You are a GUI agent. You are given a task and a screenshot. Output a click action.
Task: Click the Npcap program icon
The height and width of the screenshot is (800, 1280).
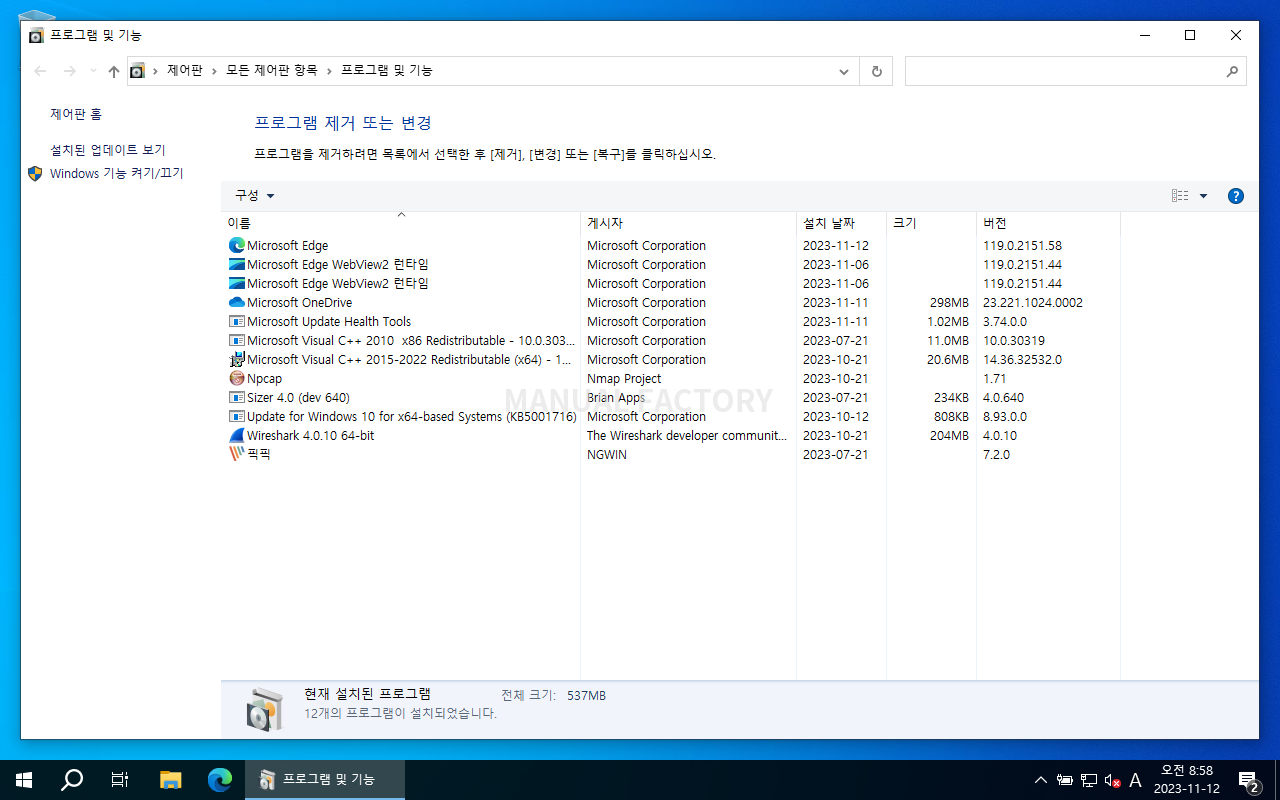click(x=237, y=378)
